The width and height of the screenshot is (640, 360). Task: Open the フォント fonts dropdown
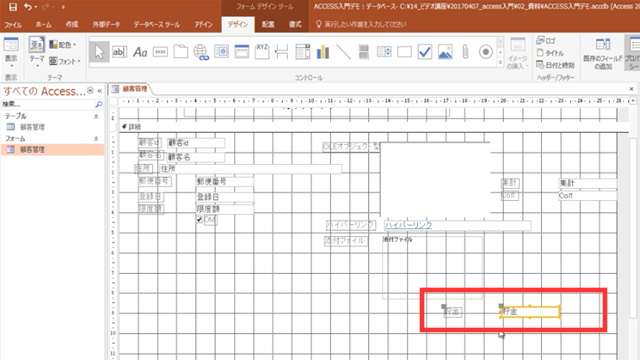(x=64, y=61)
